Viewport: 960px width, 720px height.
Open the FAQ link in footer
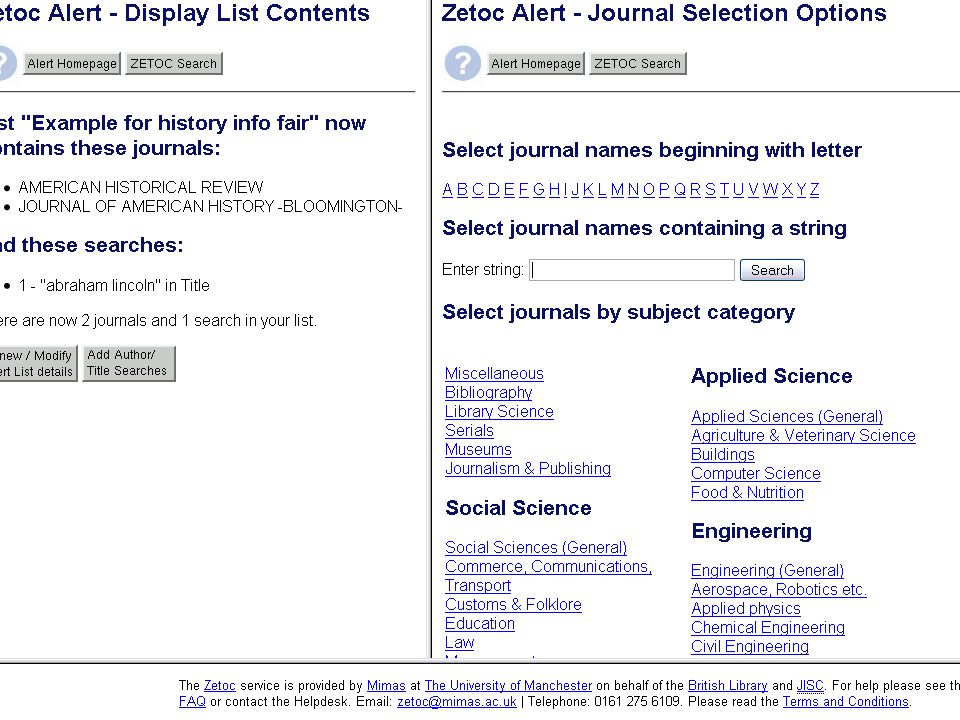point(192,702)
